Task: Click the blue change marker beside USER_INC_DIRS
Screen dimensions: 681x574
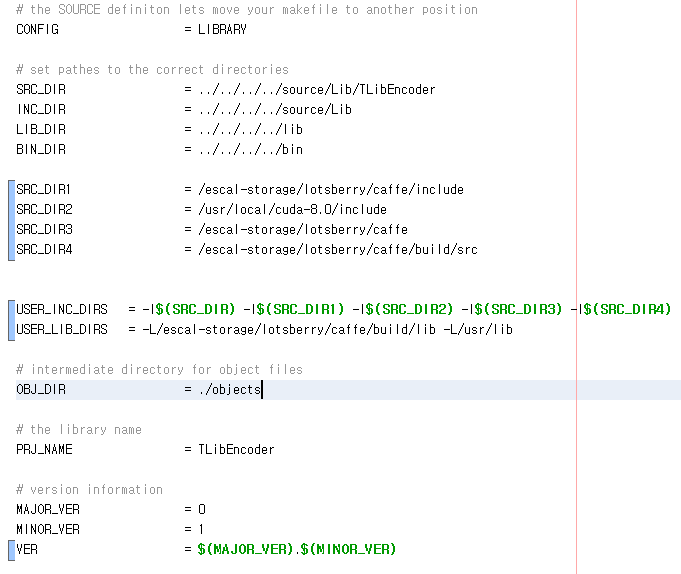Action: point(12,320)
